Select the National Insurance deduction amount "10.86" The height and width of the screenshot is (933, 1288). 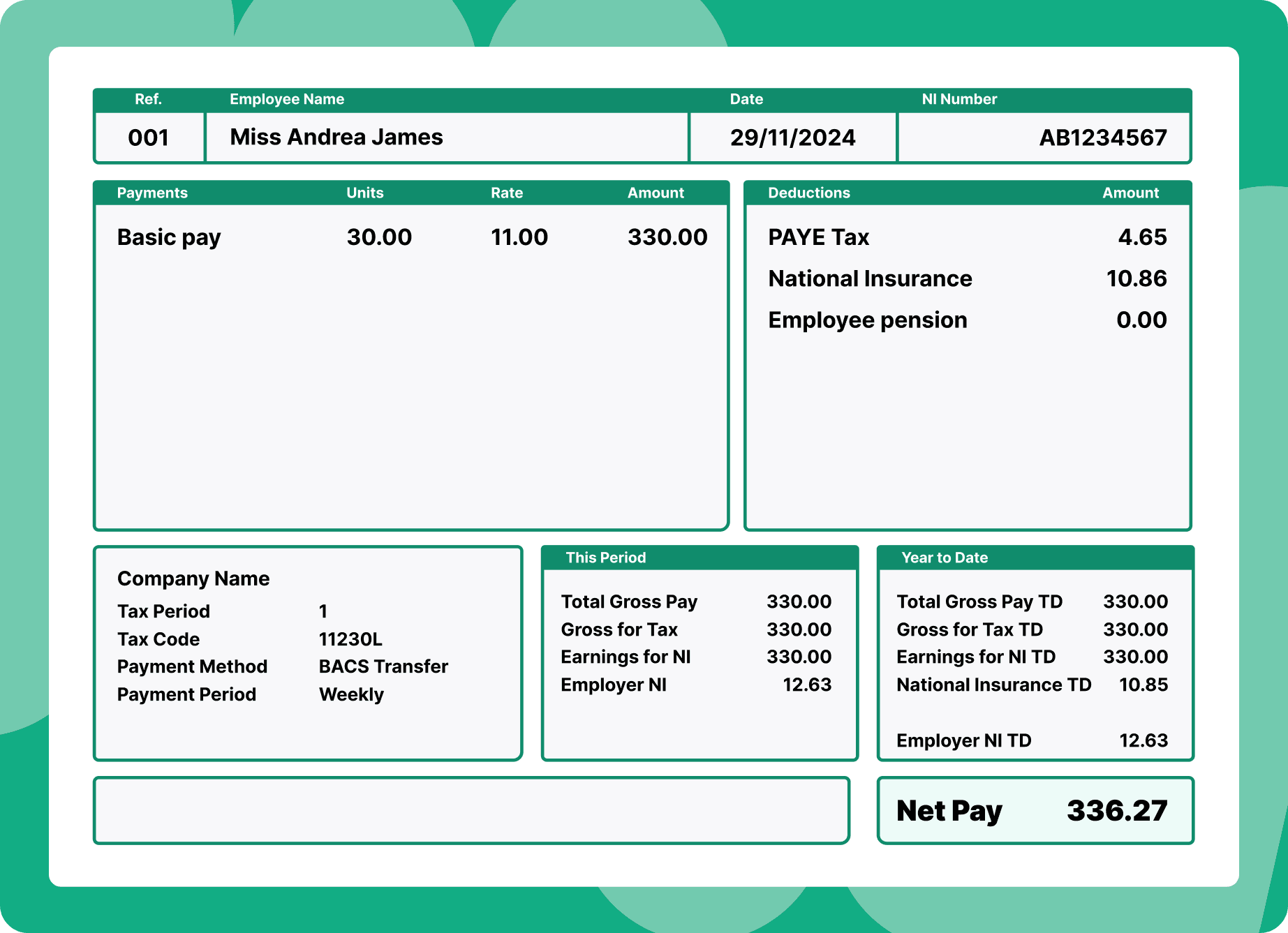coord(1137,278)
